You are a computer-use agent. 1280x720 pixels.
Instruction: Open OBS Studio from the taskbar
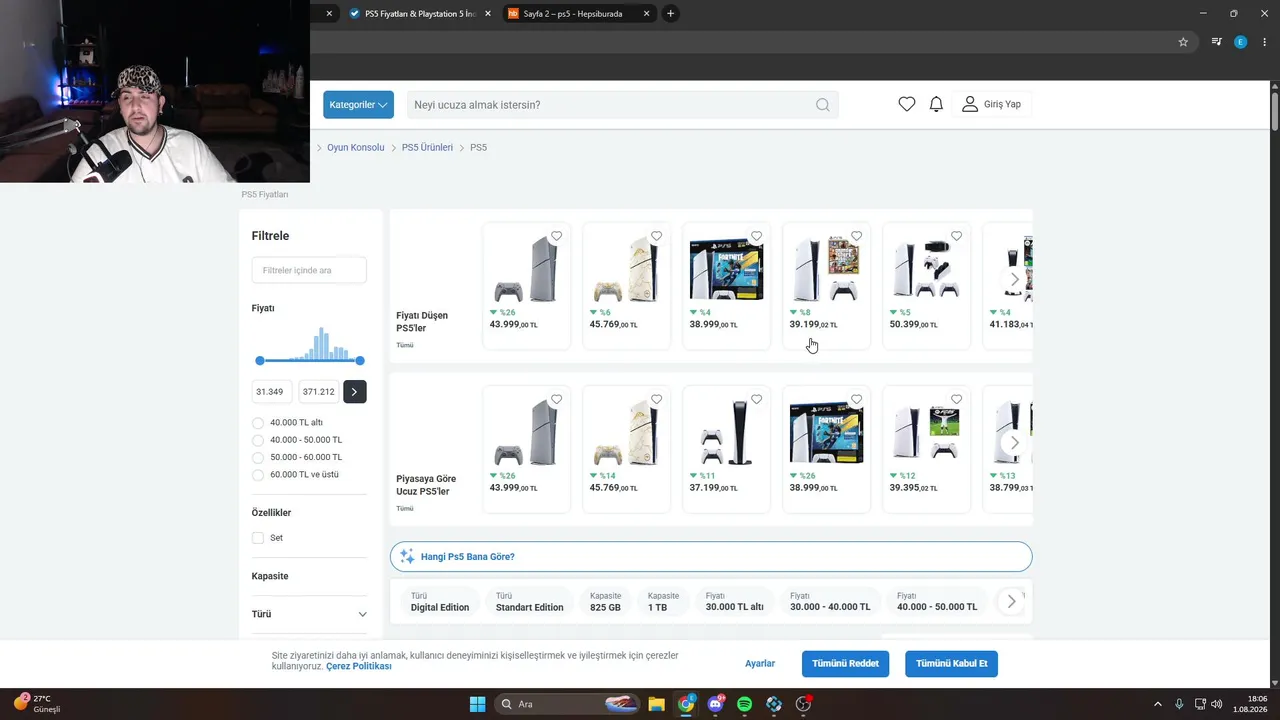point(803,704)
